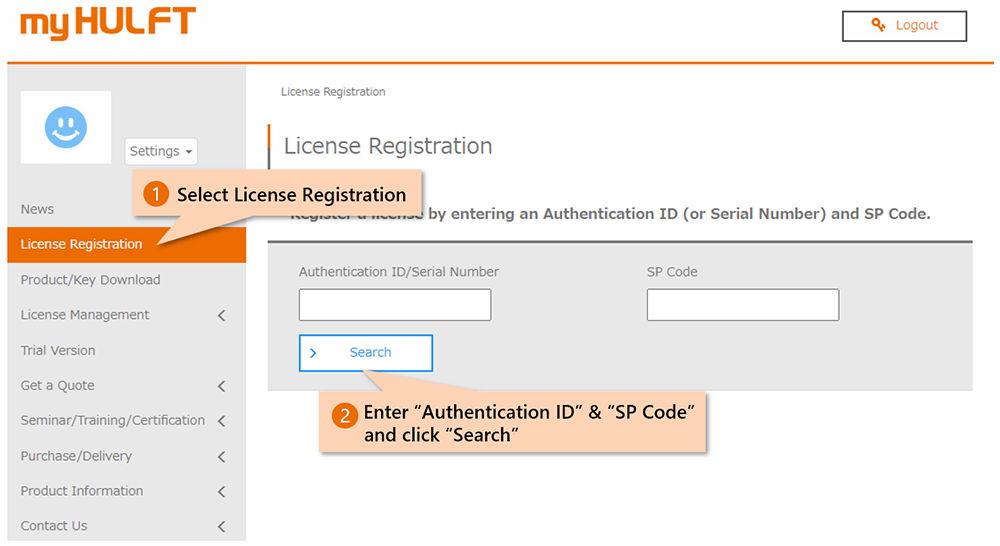1000x546 pixels.
Task: Expand the License Management submenu chevron
Action: pos(222,316)
